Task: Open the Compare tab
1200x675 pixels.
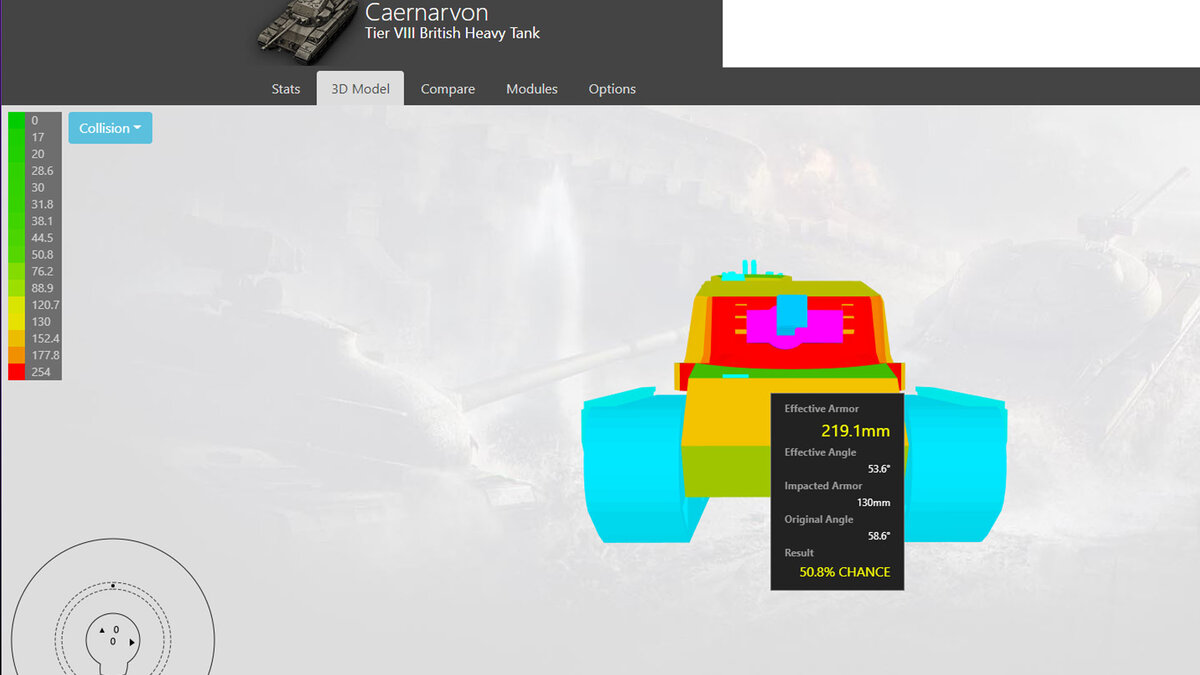Action: (x=448, y=89)
